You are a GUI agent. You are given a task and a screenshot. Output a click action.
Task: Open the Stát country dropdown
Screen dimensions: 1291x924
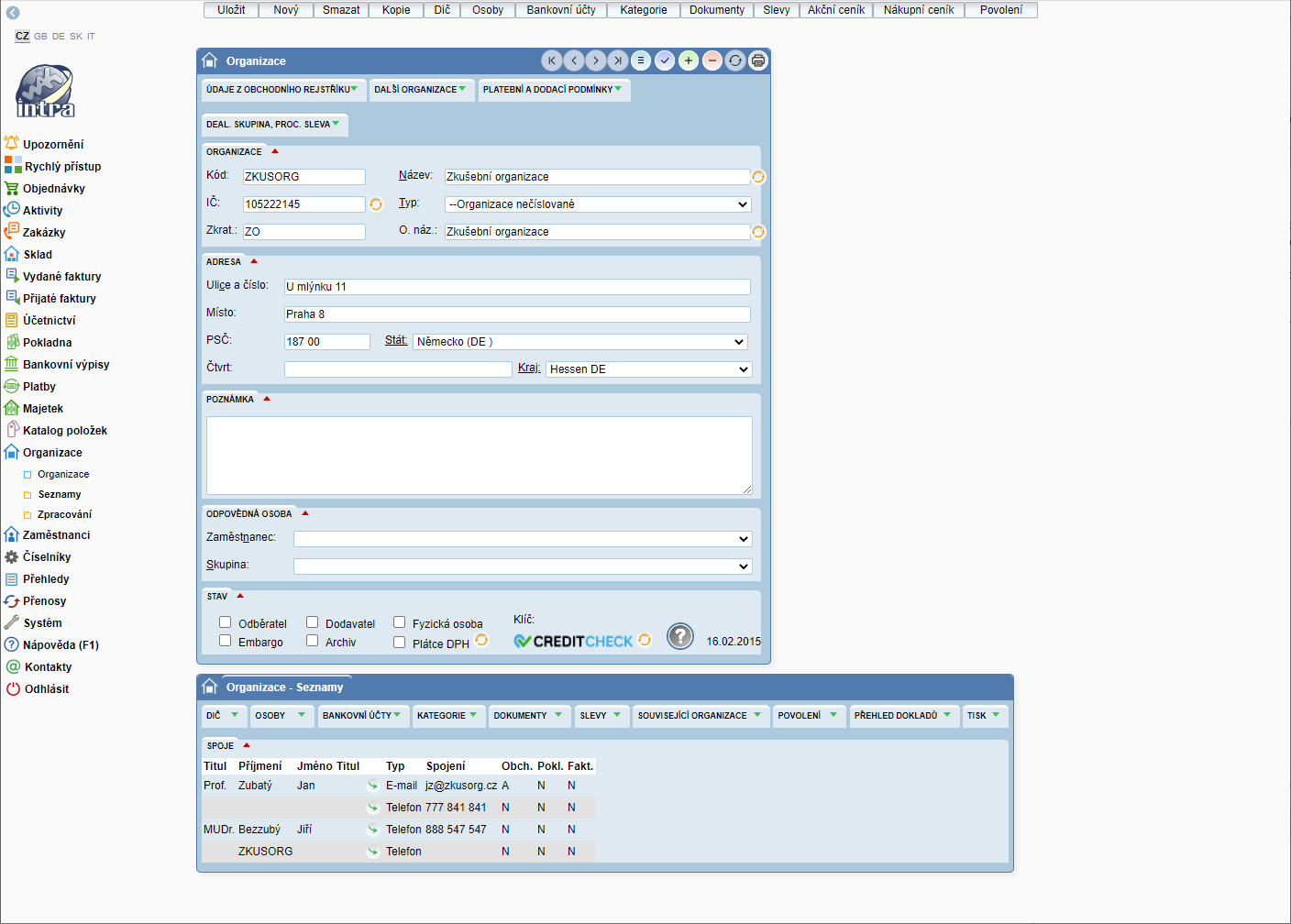(579, 342)
